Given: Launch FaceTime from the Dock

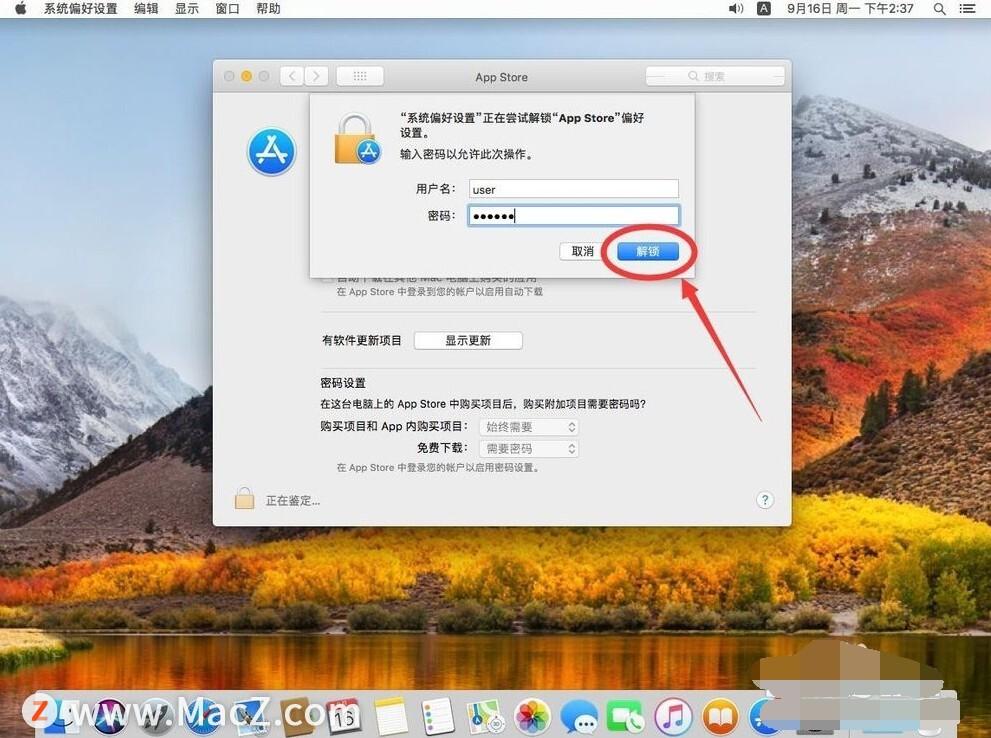Looking at the screenshot, I should click(x=626, y=715).
